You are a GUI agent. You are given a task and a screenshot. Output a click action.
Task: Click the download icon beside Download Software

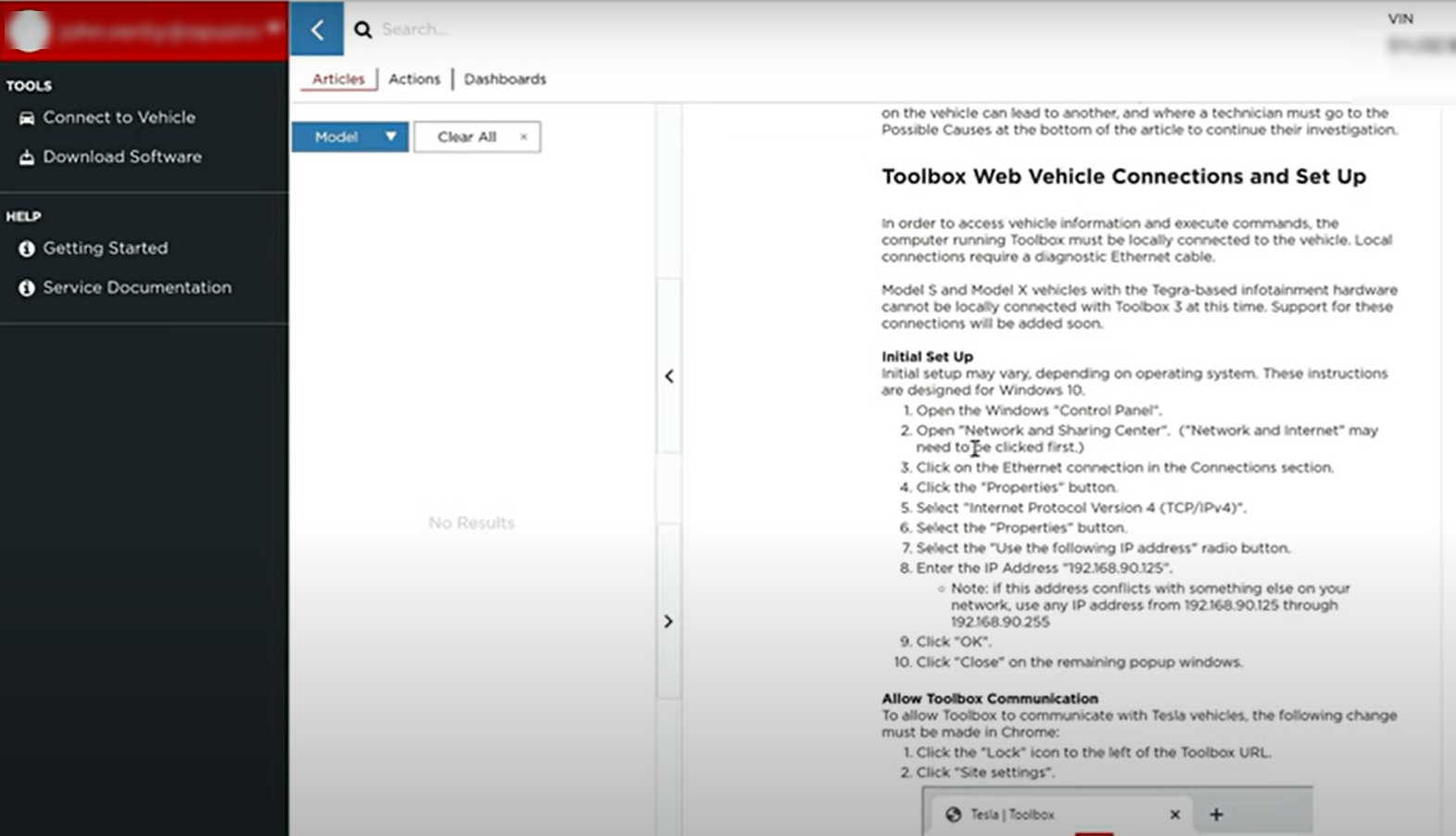point(27,158)
